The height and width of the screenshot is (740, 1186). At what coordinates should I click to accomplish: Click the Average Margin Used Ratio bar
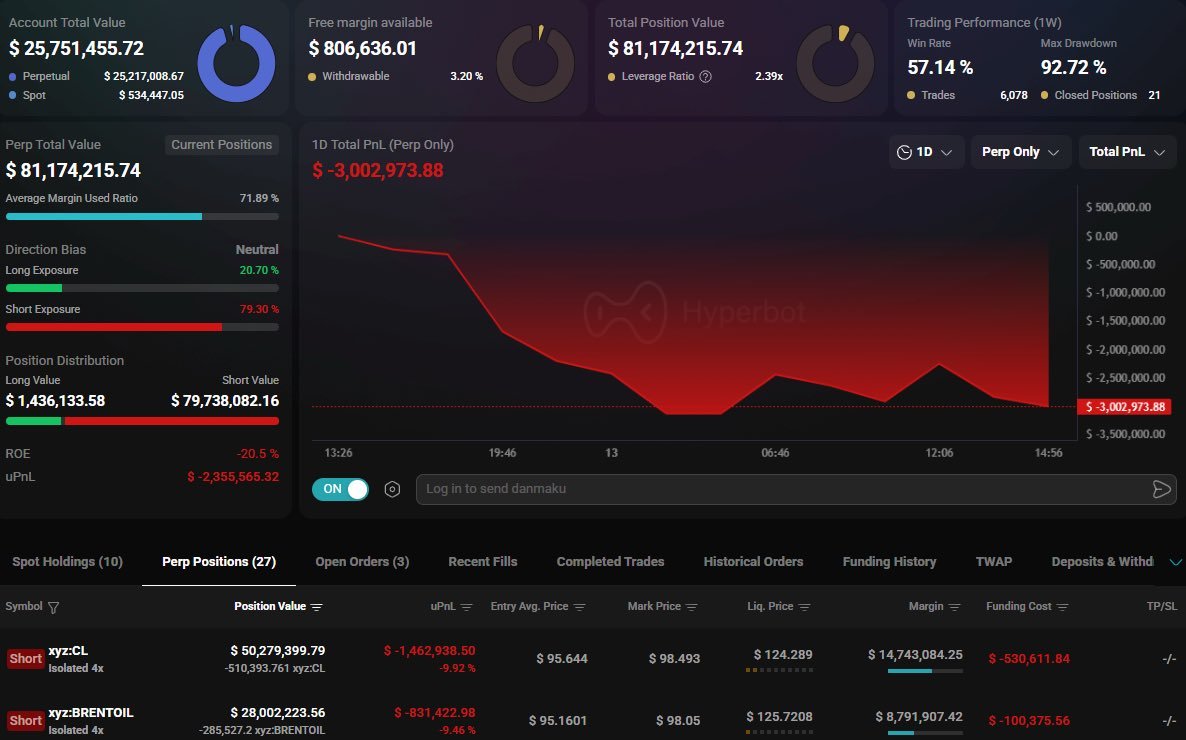[142, 216]
